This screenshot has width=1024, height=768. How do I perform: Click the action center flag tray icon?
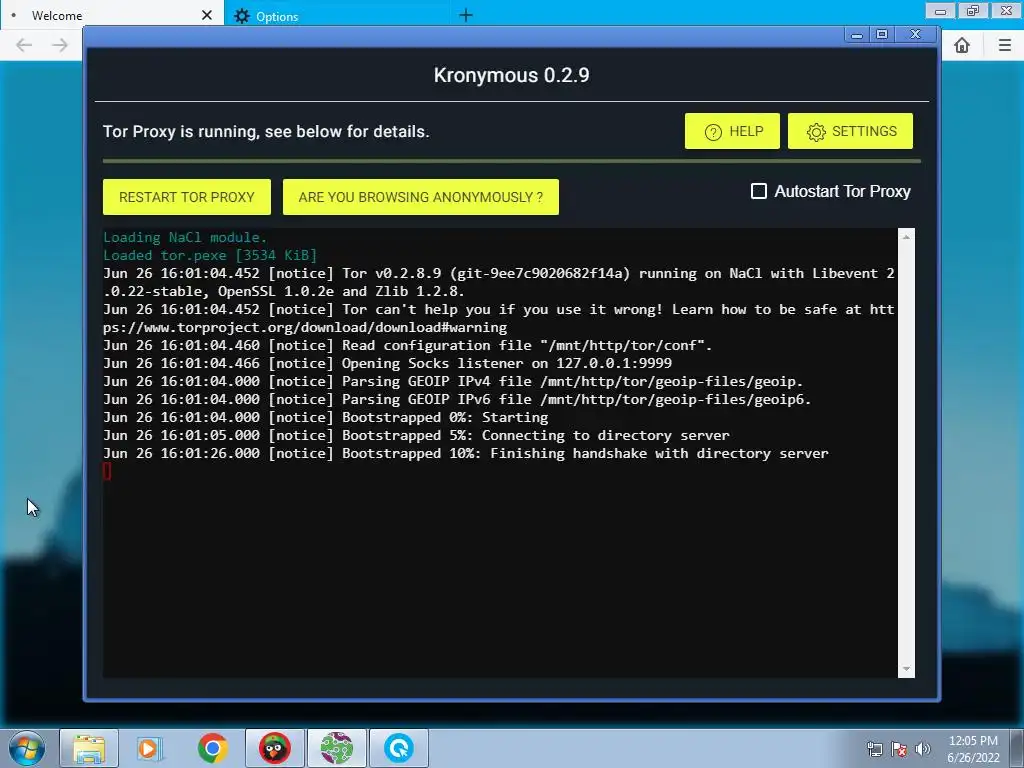pyautogui.click(x=899, y=749)
